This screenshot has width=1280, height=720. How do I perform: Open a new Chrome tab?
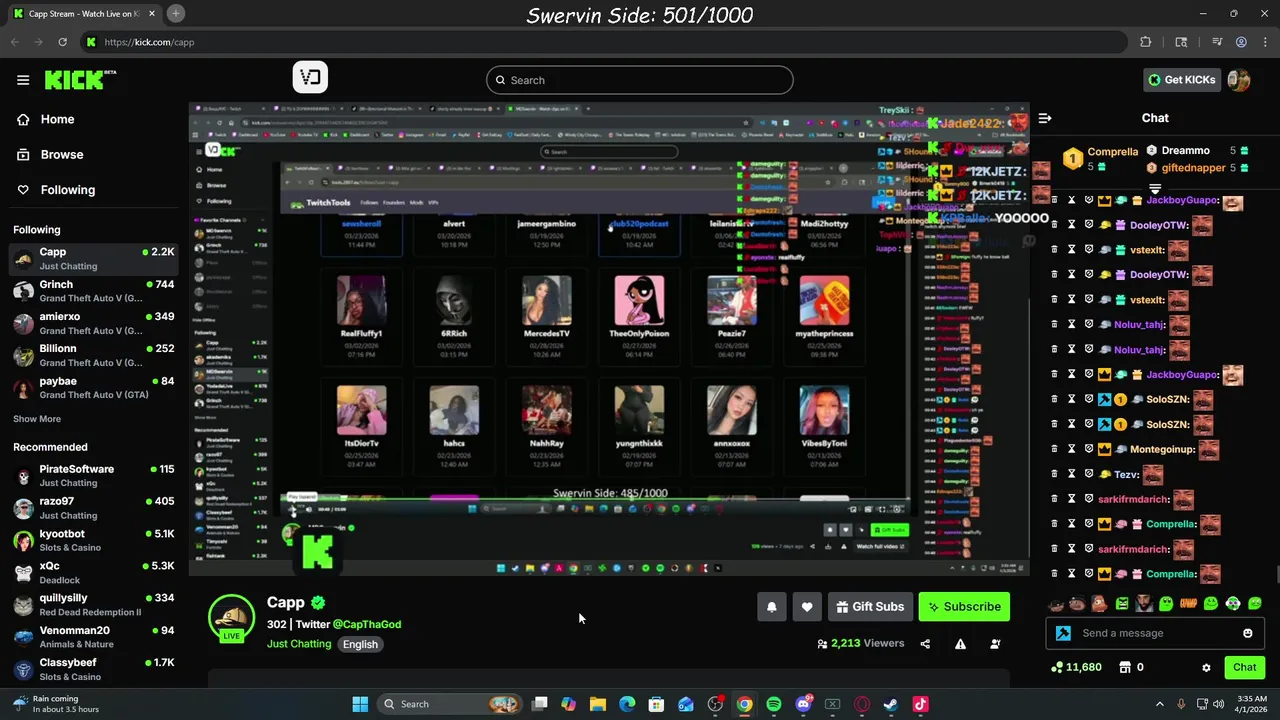[x=176, y=13]
